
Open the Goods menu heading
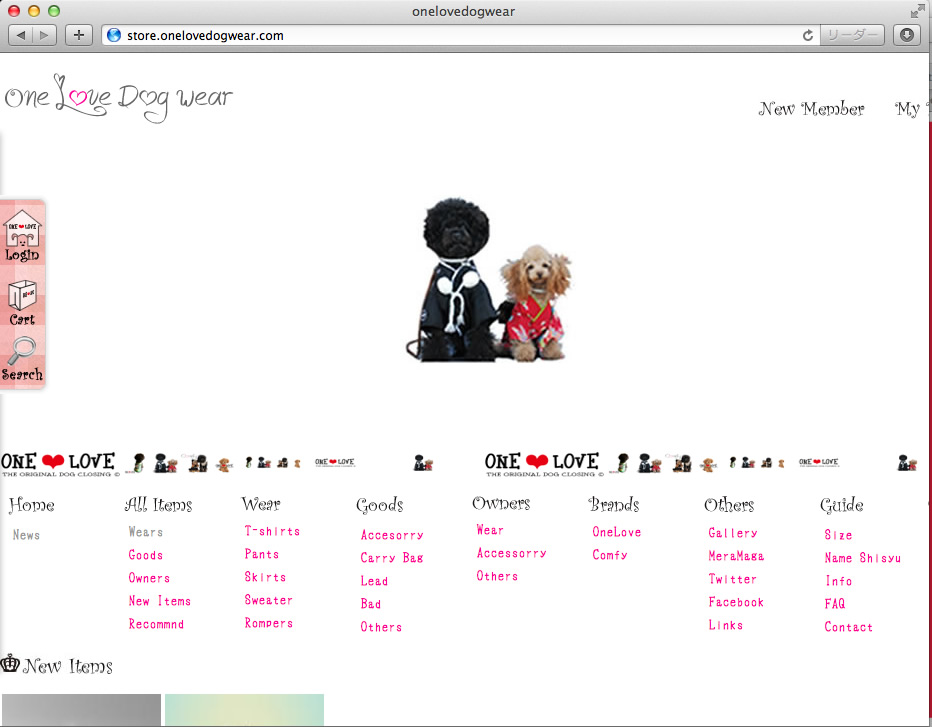(380, 506)
